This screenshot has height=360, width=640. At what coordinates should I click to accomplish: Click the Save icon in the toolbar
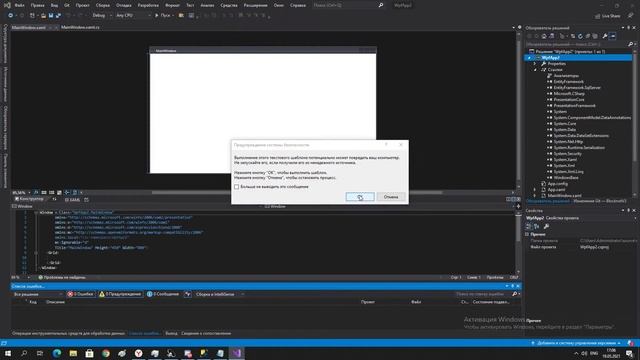tap(51, 16)
